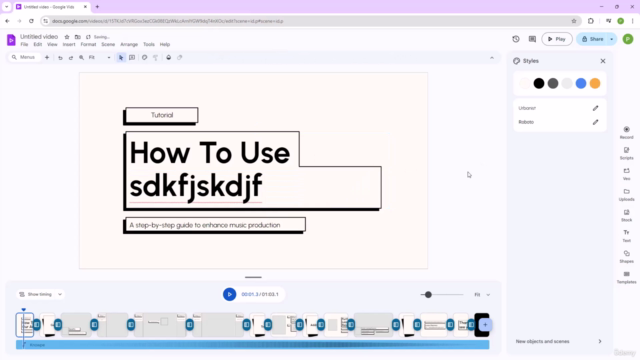640x360 pixels.
Task: Click the subtitle 'A step-by-step guide' text box
Action: tap(215, 225)
